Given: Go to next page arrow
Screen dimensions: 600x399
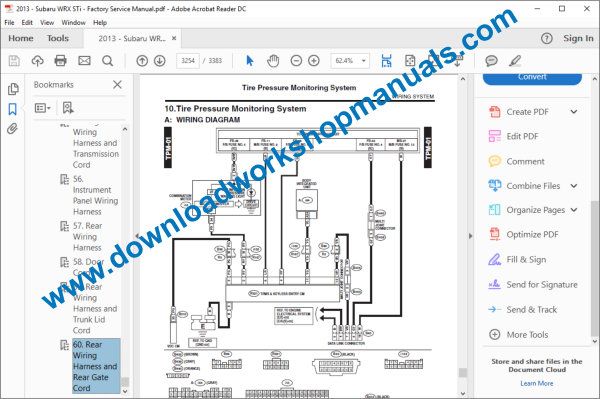Looking at the screenshot, I should click(x=160, y=61).
